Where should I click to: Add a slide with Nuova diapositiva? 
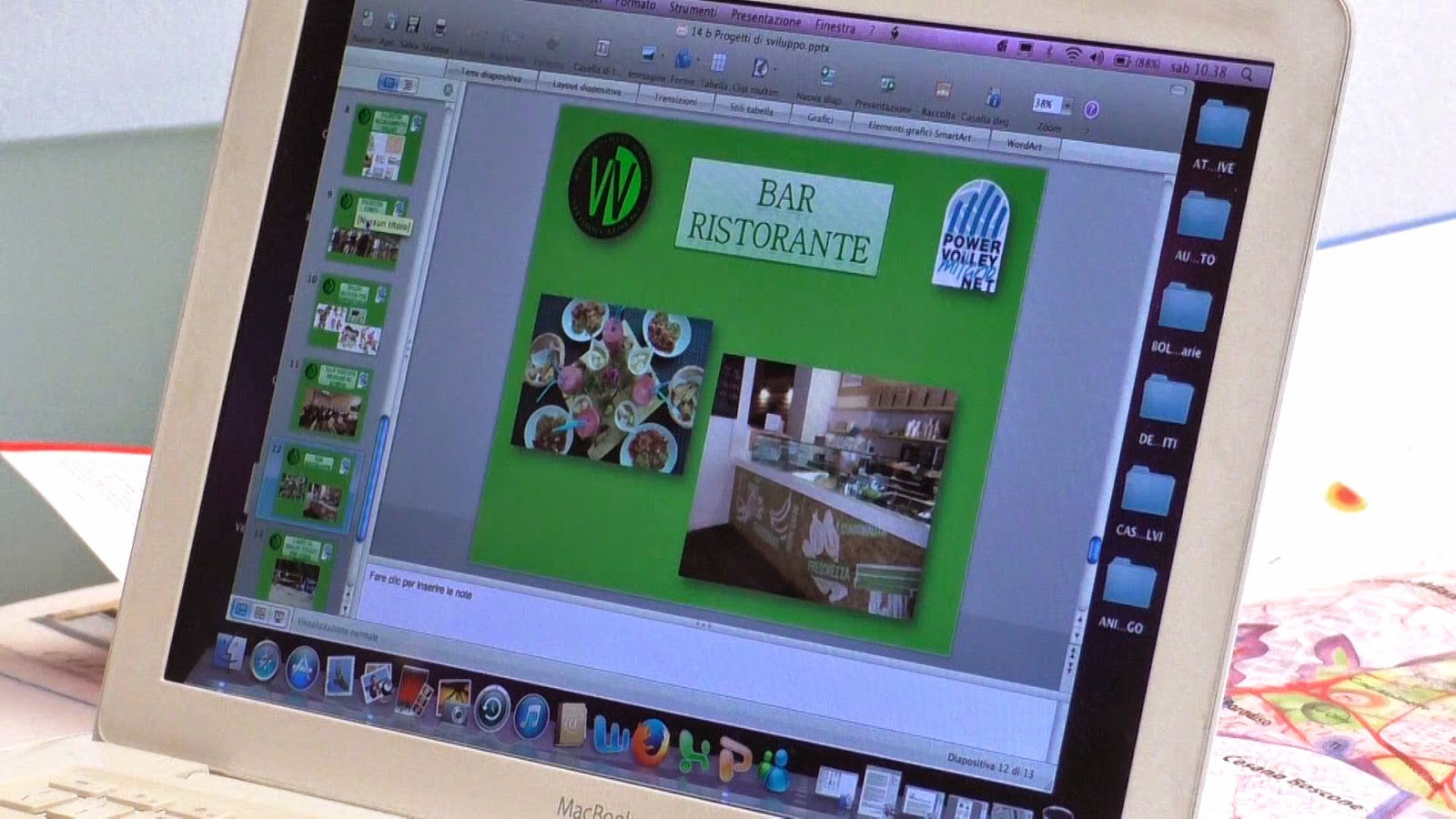(x=827, y=76)
